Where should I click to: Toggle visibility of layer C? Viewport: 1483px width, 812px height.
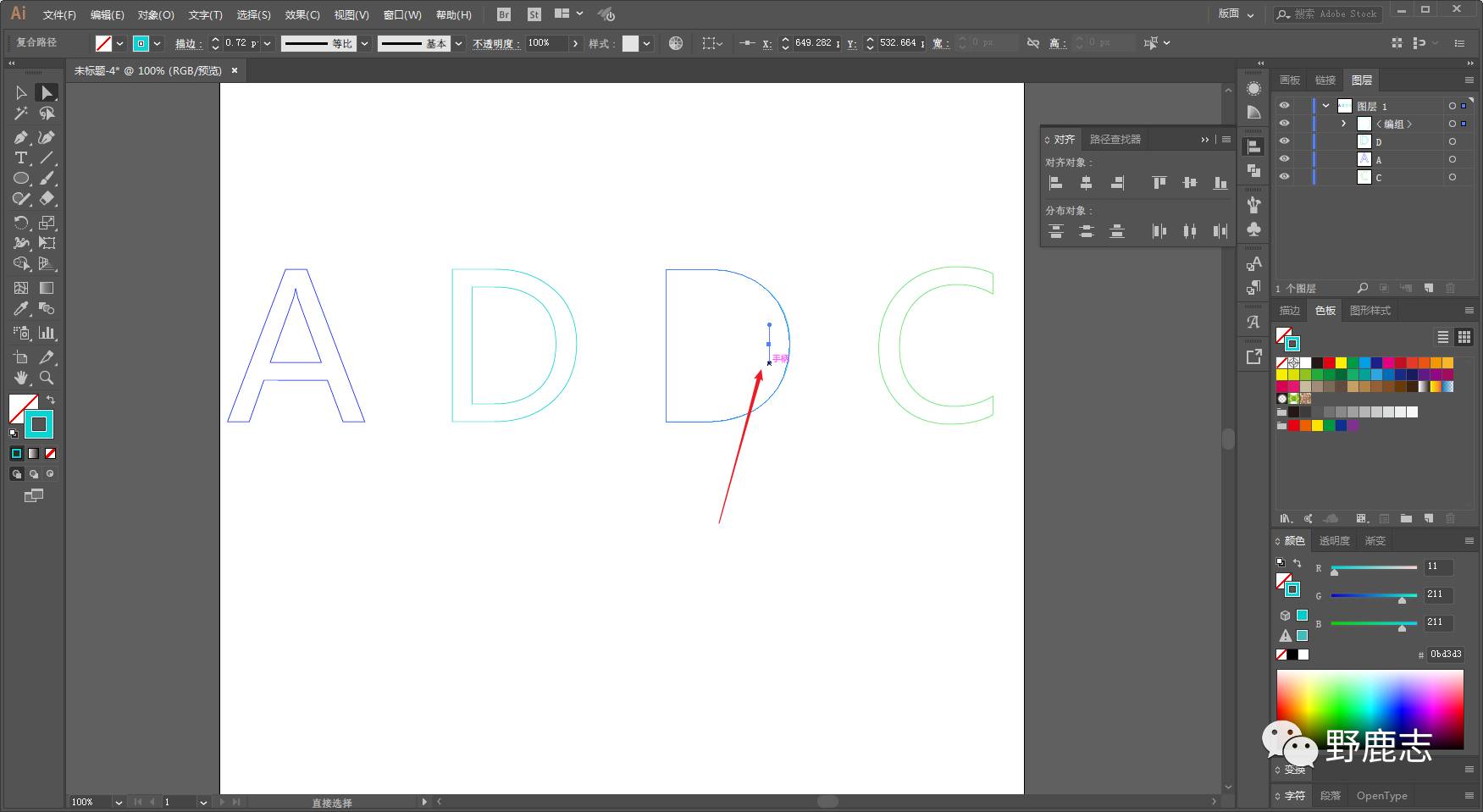[1284, 177]
